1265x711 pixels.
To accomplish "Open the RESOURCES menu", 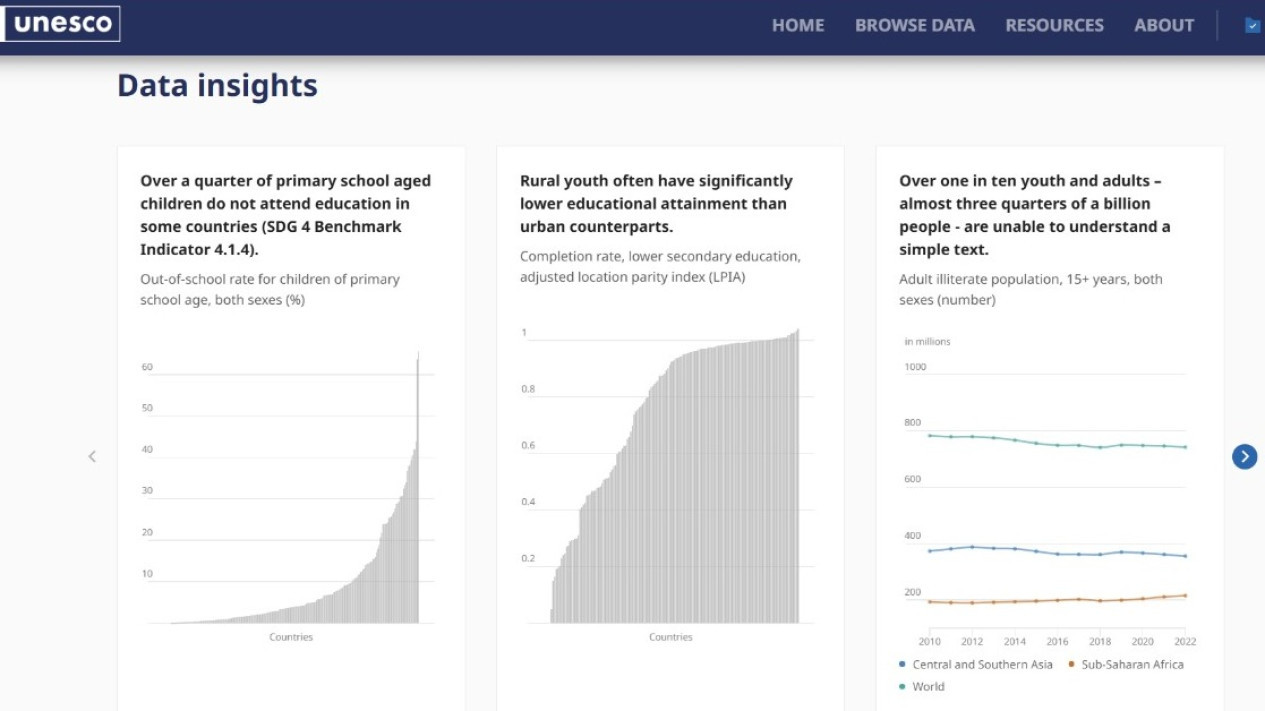I will tap(1054, 25).
